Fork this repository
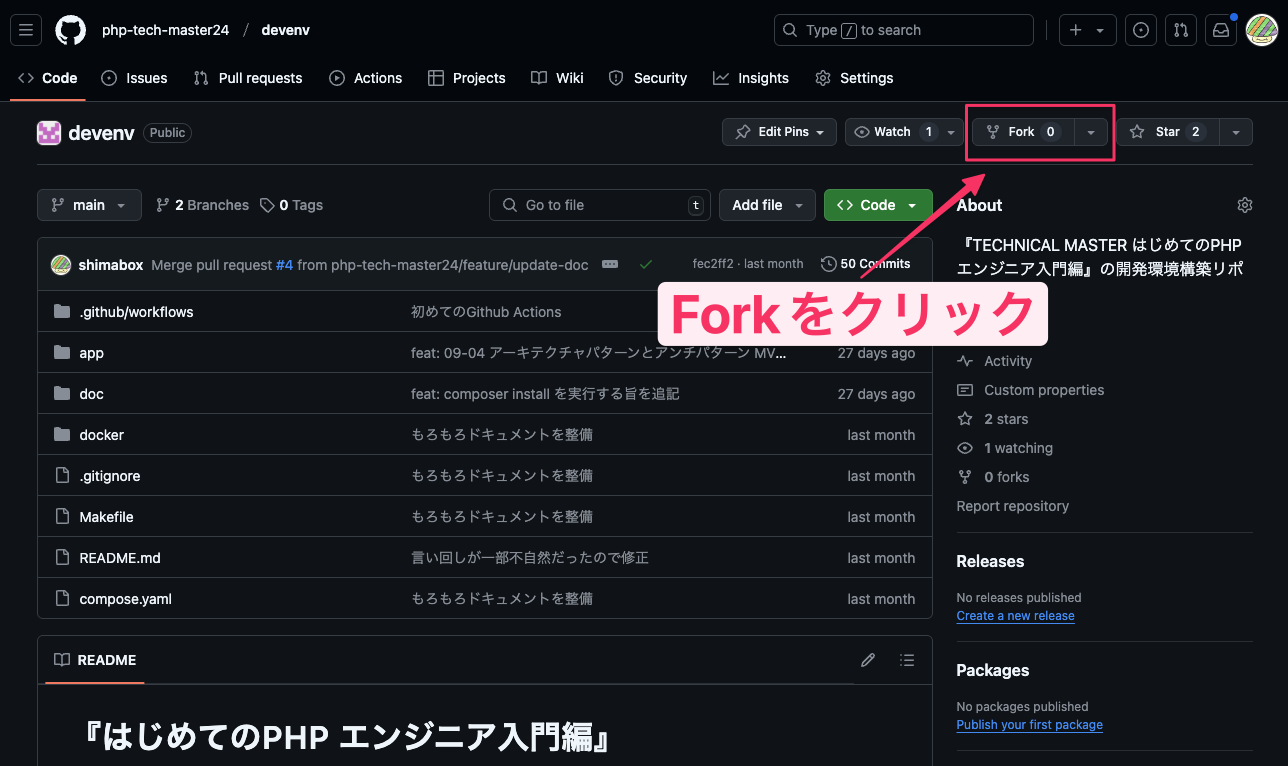The image size is (1288, 766). click(x=1023, y=132)
